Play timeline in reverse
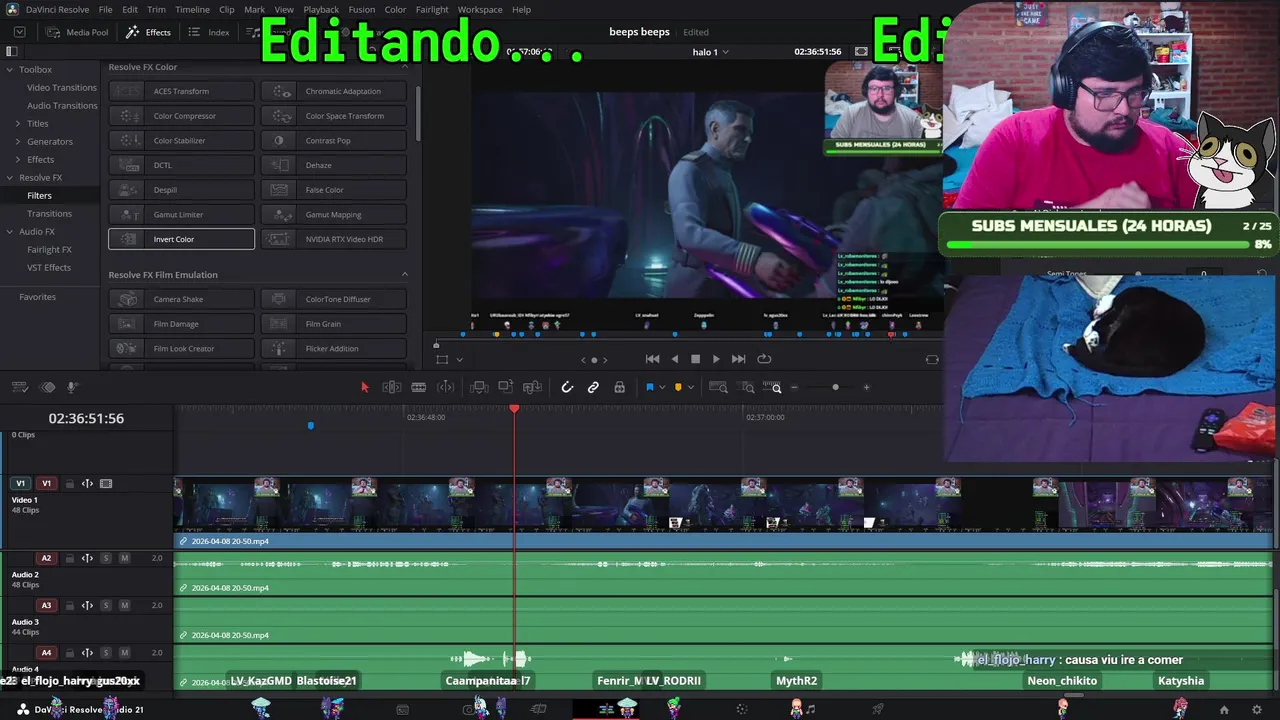1280x720 pixels. click(x=675, y=359)
